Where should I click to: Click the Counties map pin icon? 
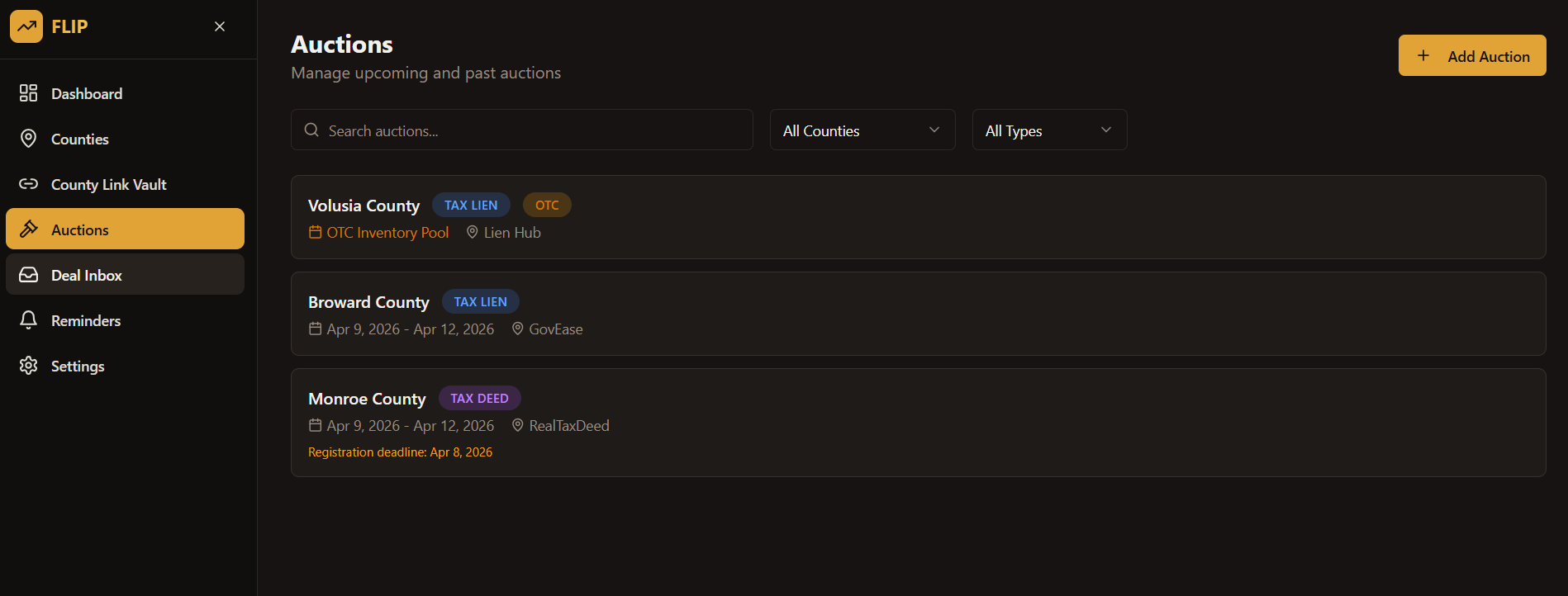[29, 139]
